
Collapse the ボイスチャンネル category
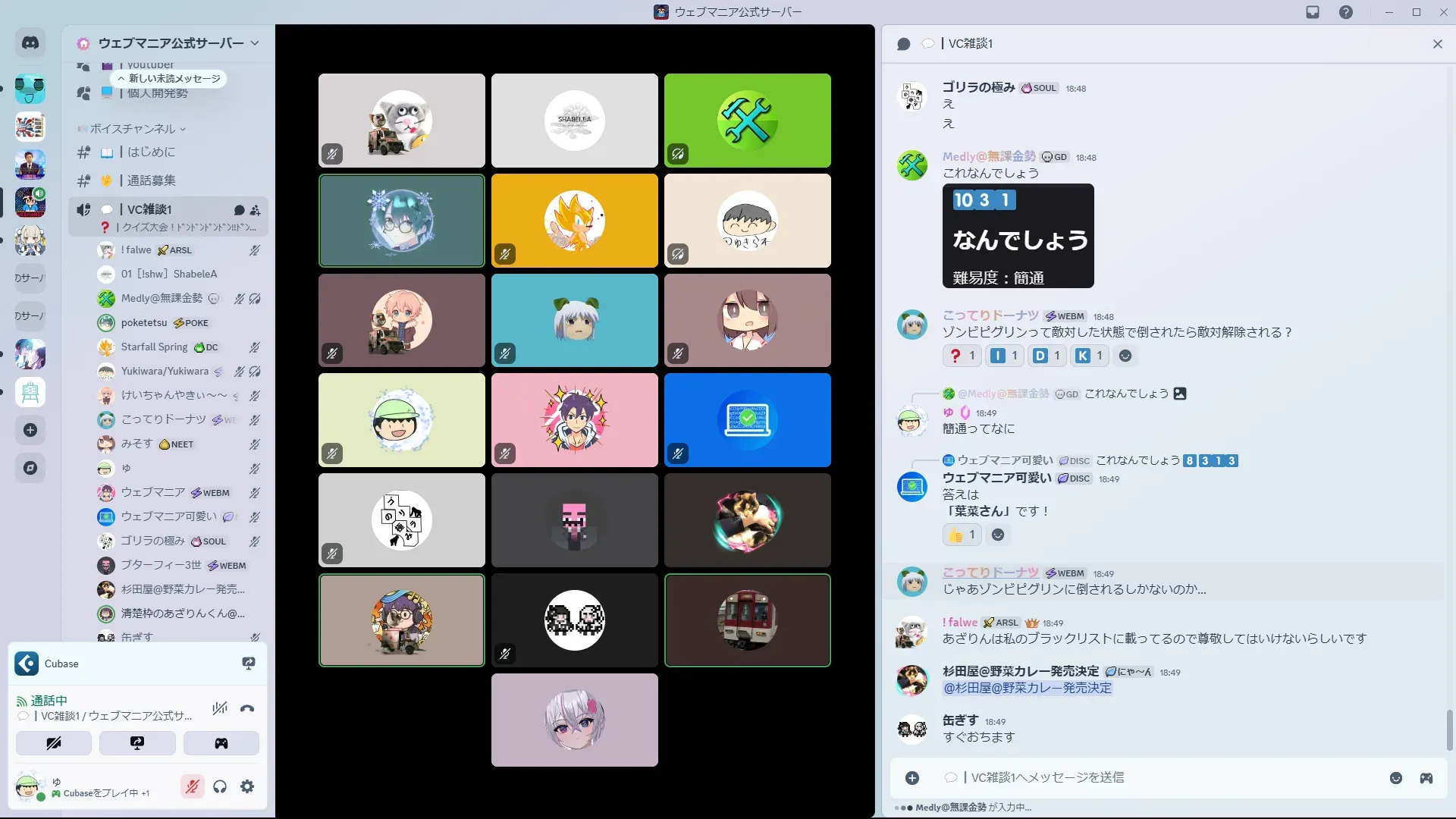[133, 129]
